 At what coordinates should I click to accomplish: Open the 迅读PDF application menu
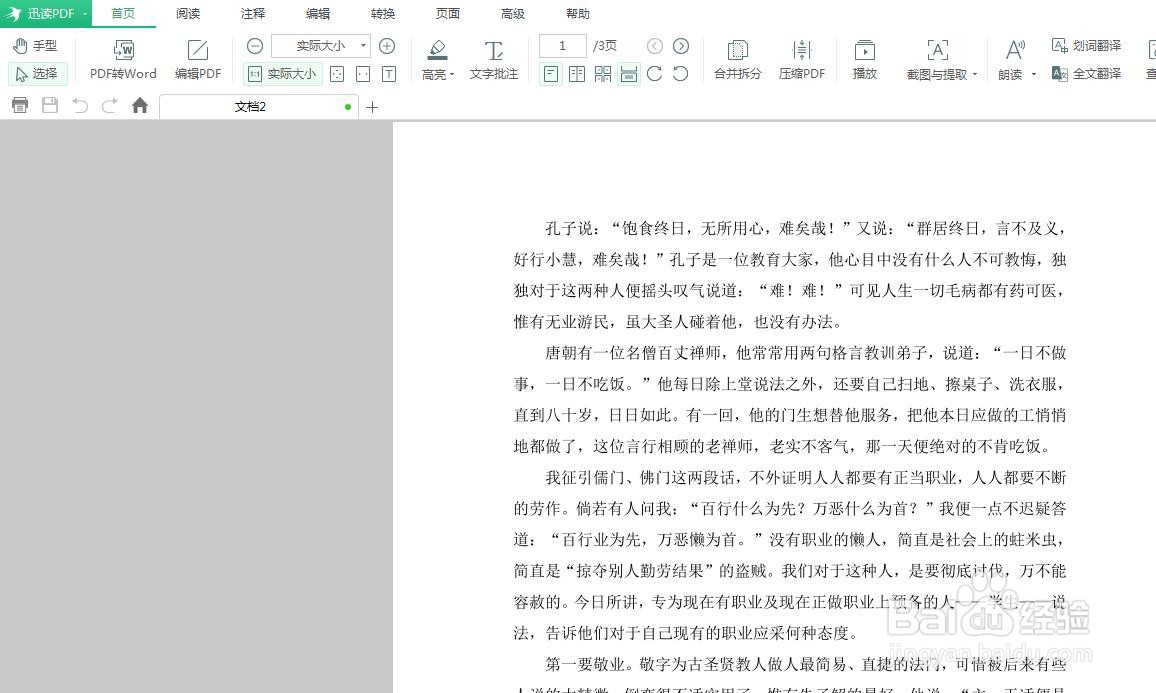click(46, 14)
